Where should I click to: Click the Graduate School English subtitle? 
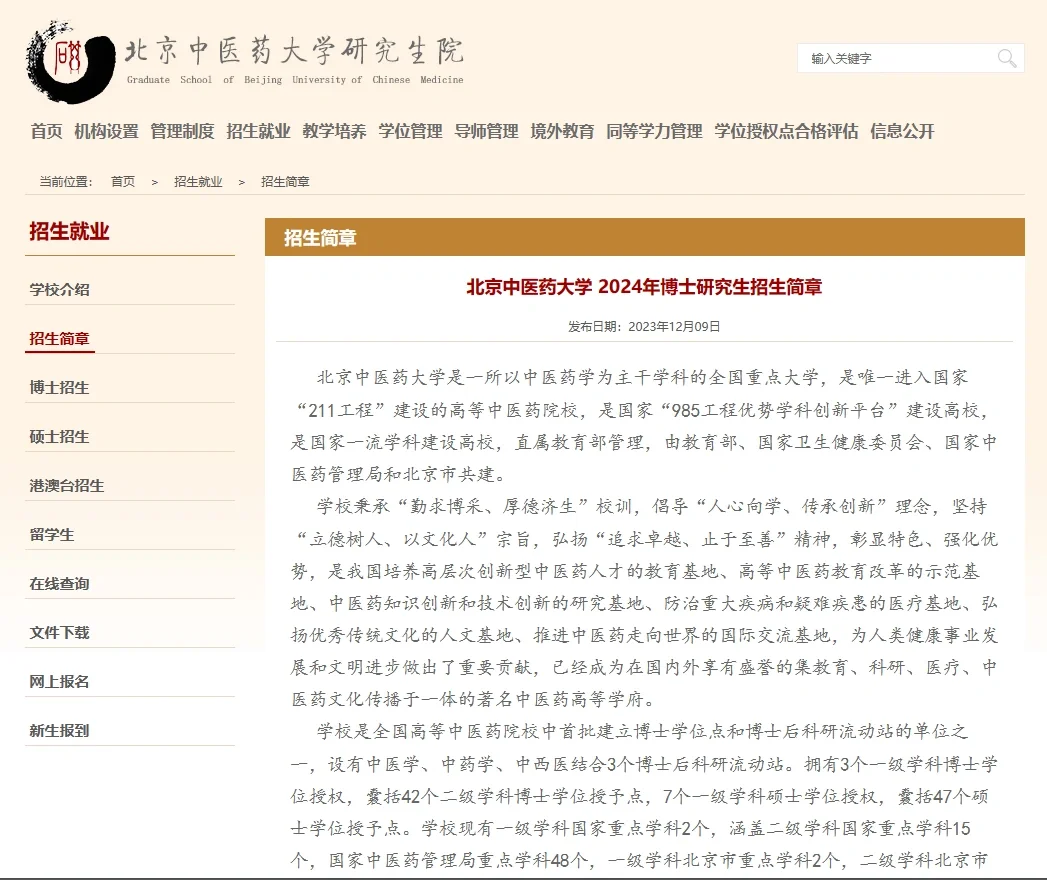tap(295, 80)
